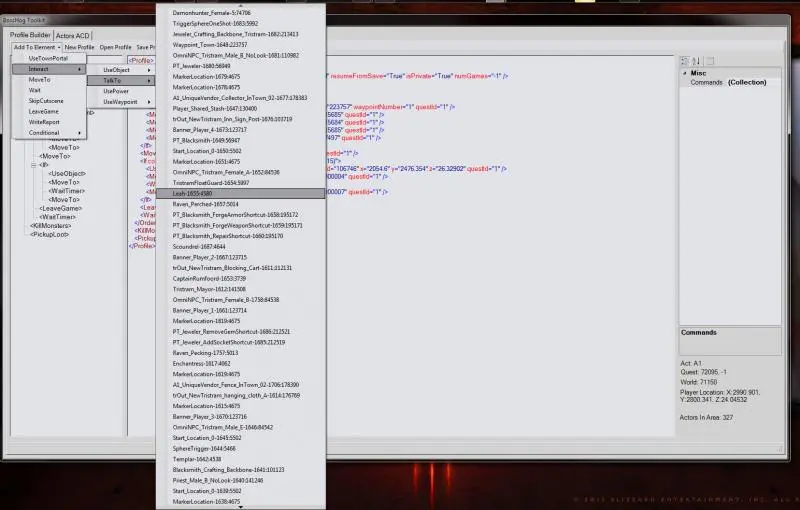Sort property grid by category

(685, 60)
